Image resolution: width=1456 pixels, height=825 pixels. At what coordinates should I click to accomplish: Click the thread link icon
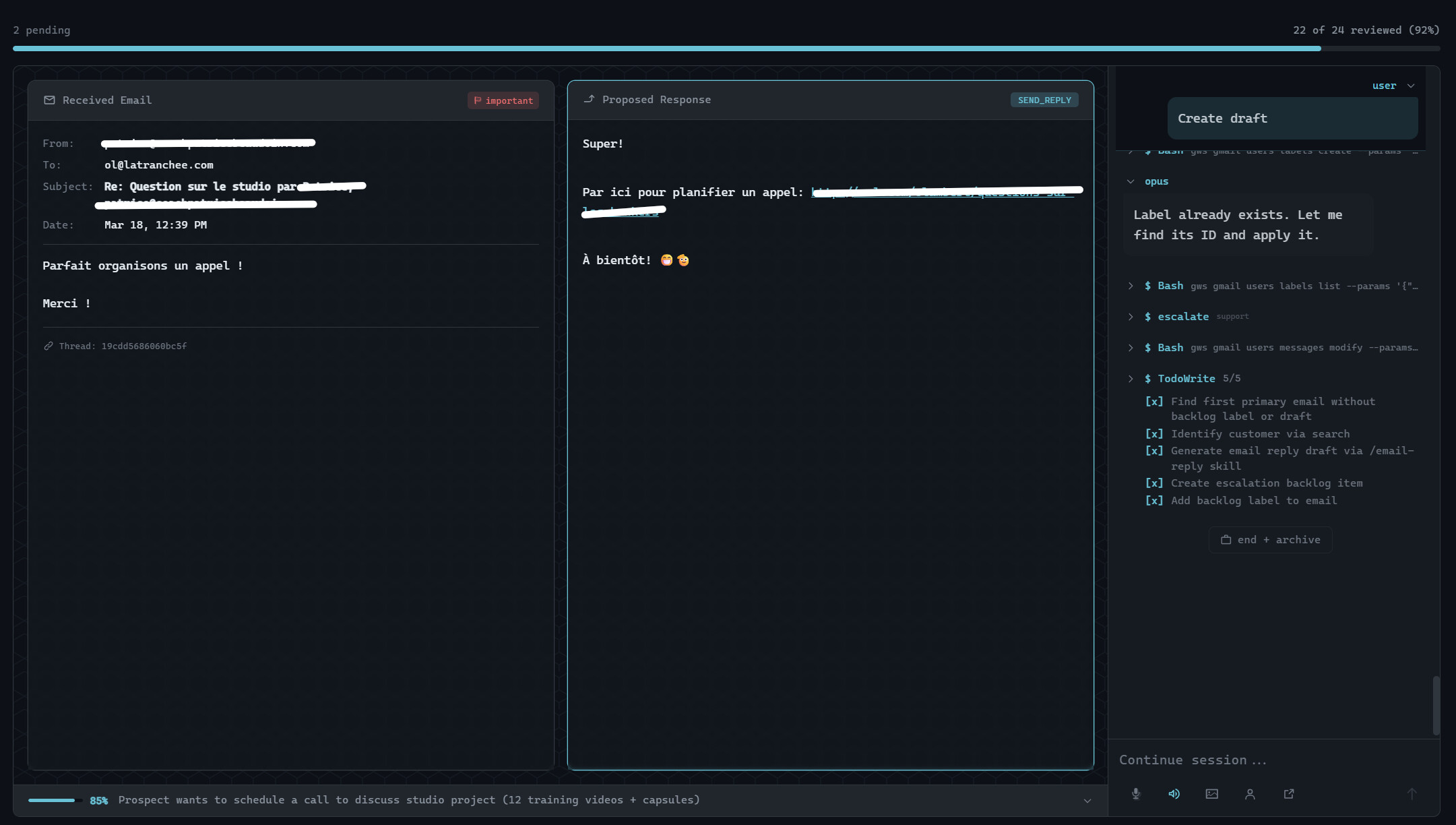49,346
